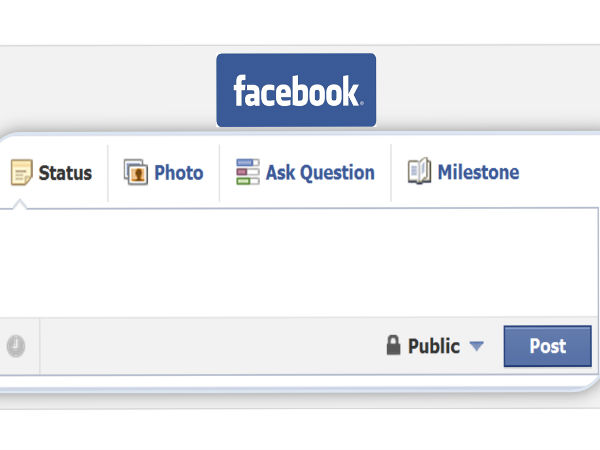Click the Milestone open book icon
Image resolution: width=600 pixels, height=450 pixels.
coord(419,171)
